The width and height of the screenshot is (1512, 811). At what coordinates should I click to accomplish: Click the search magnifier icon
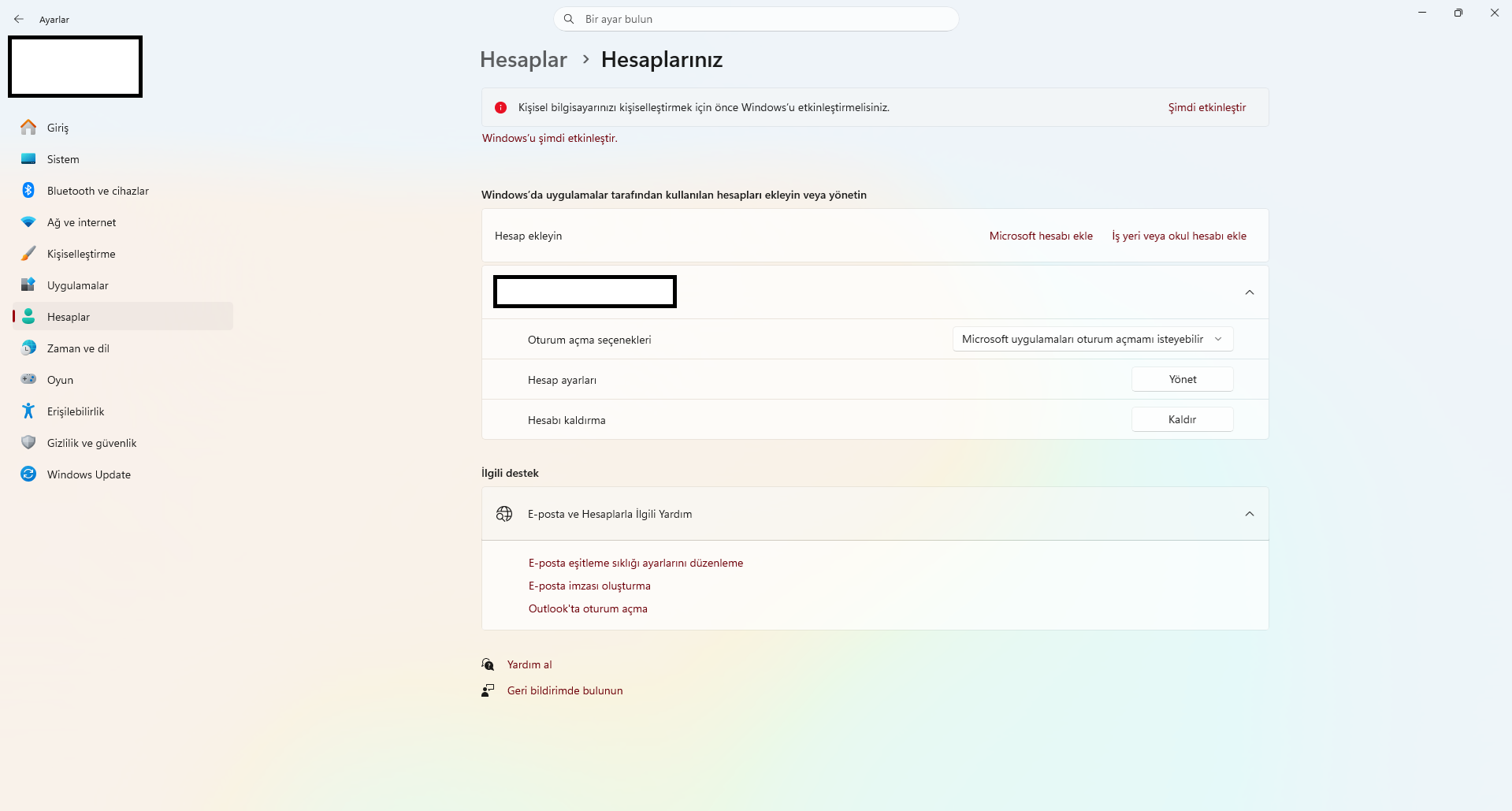click(x=569, y=19)
